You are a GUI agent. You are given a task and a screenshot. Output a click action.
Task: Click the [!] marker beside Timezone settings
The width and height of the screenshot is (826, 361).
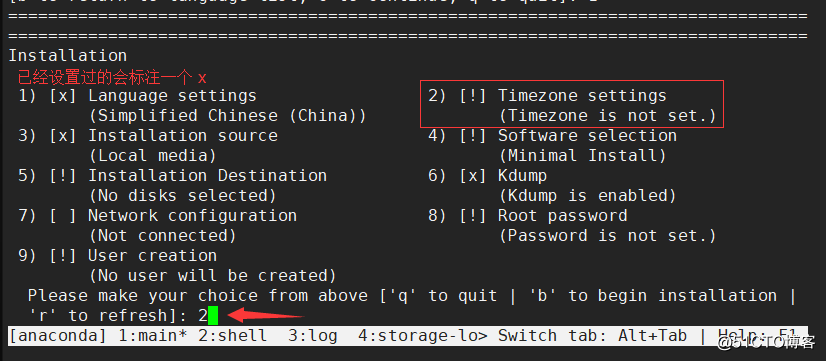click(x=473, y=96)
